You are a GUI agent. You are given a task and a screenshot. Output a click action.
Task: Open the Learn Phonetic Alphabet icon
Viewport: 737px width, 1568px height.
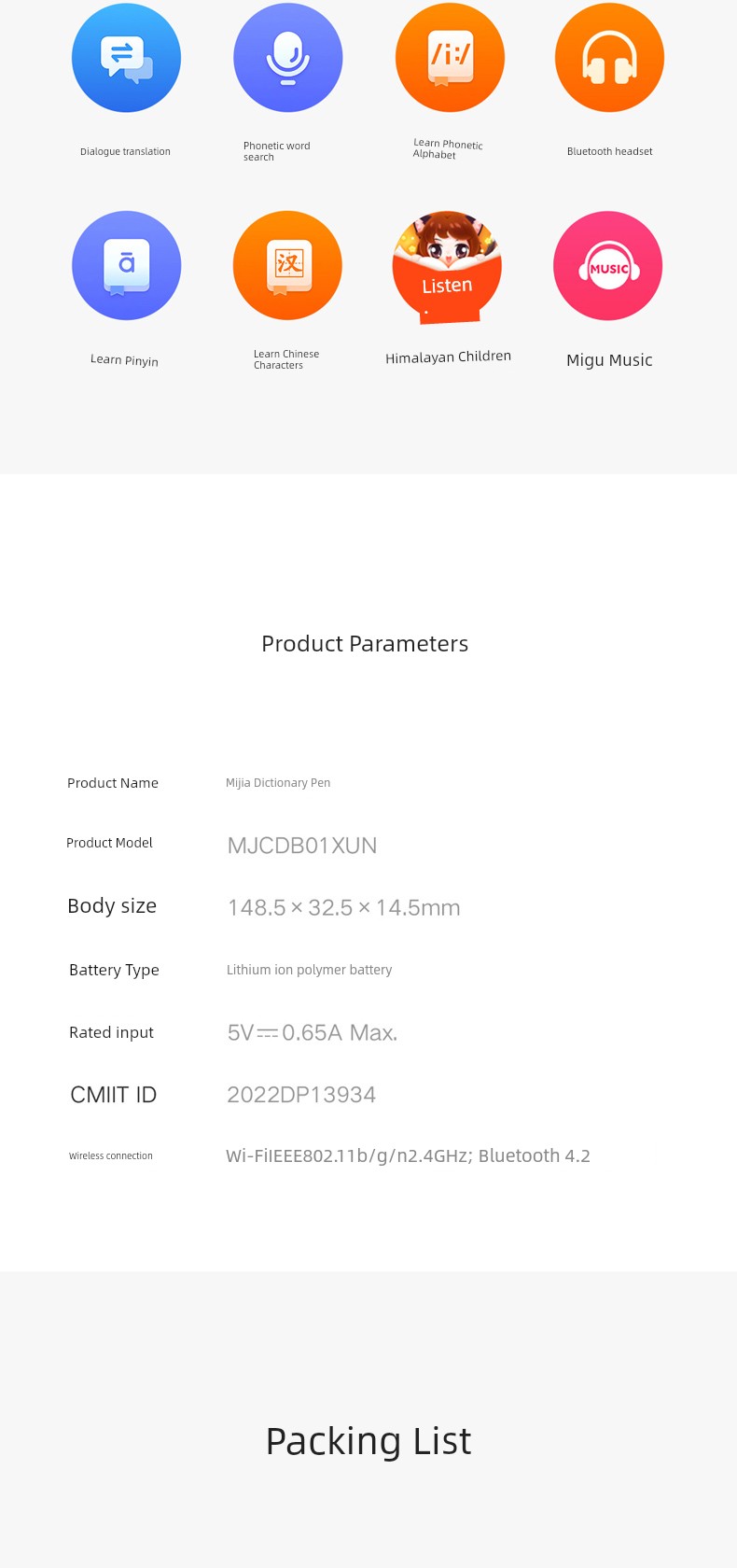click(450, 58)
